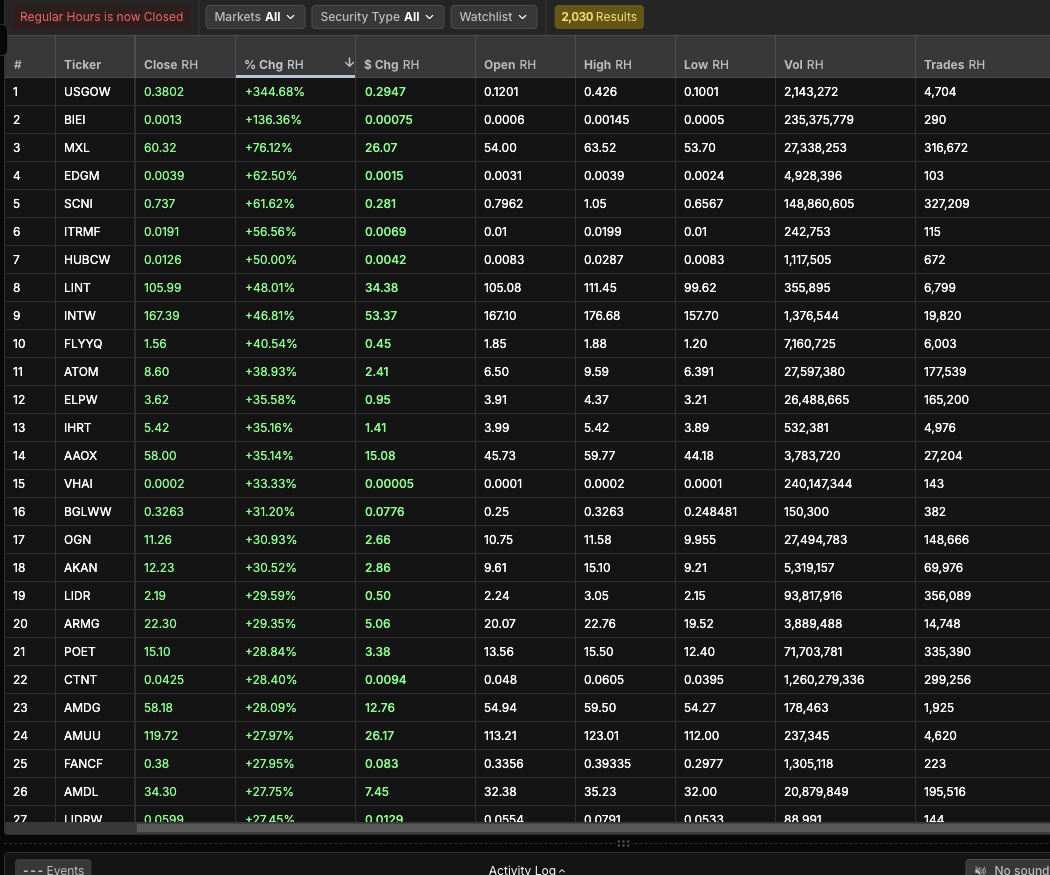Select the FANCF ticker
1050x875 pixels.
(83, 765)
